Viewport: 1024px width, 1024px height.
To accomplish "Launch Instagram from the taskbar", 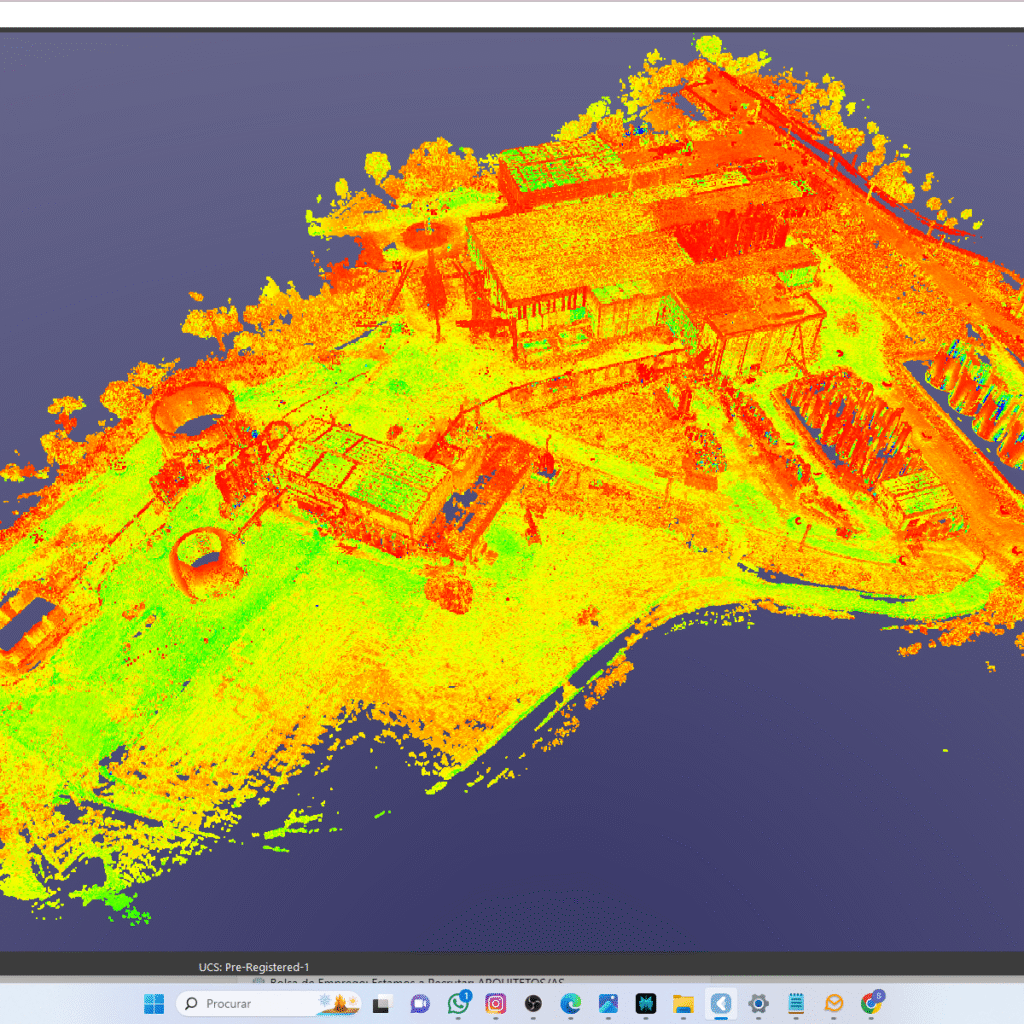I will pos(495,1003).
